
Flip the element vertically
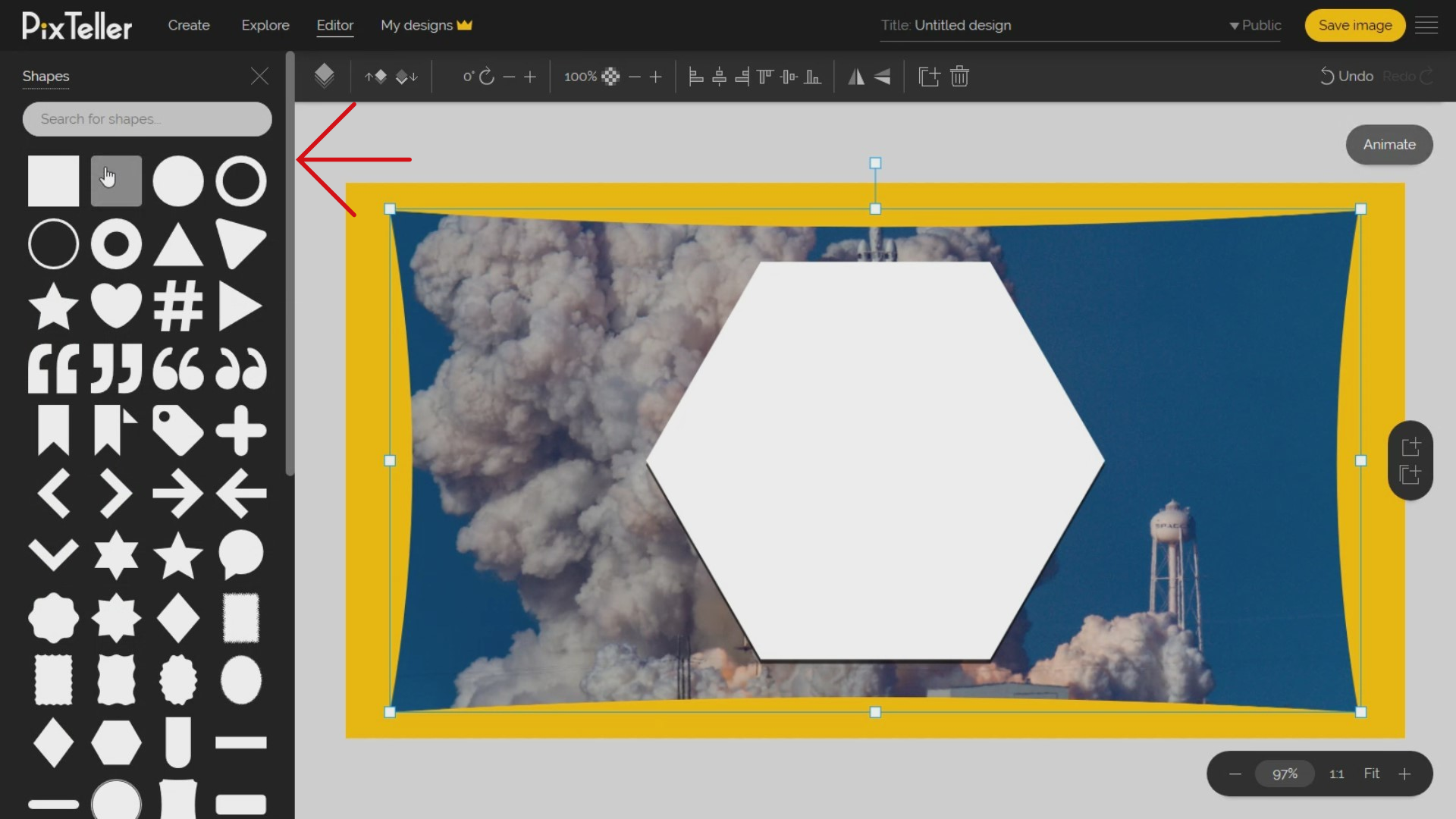(882, 77)
